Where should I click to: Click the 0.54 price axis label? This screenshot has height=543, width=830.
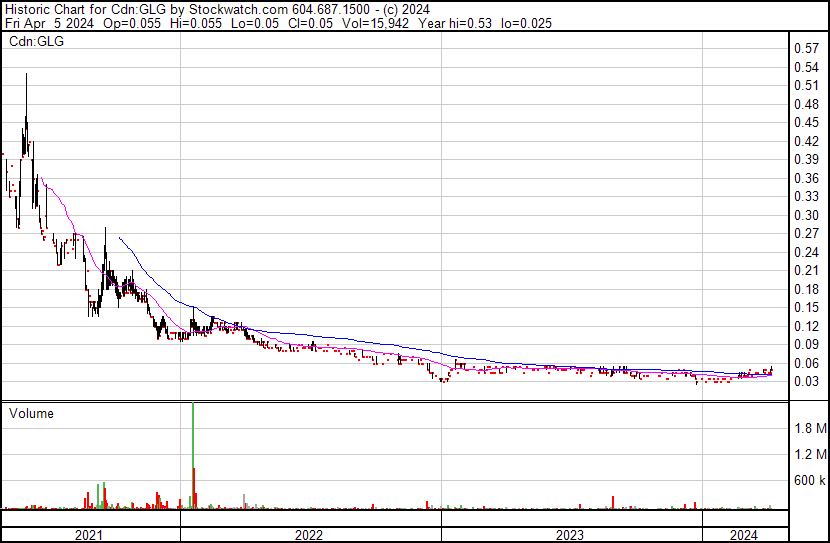[x=807, y=67]
